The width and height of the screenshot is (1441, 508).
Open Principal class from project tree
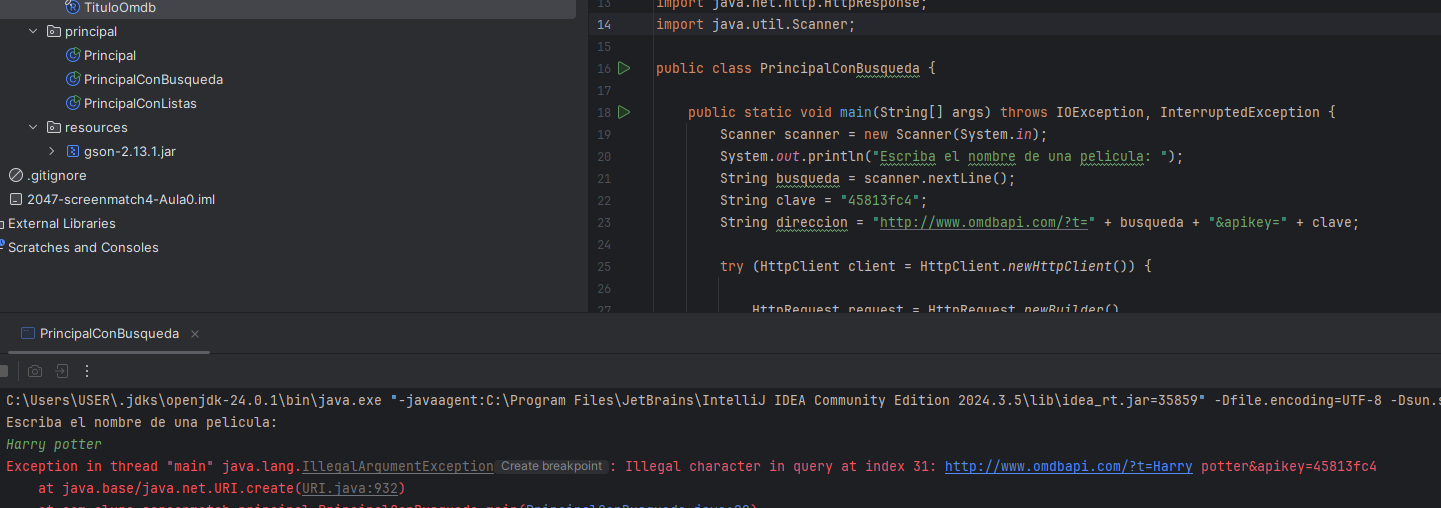click(x=110, y=55)
